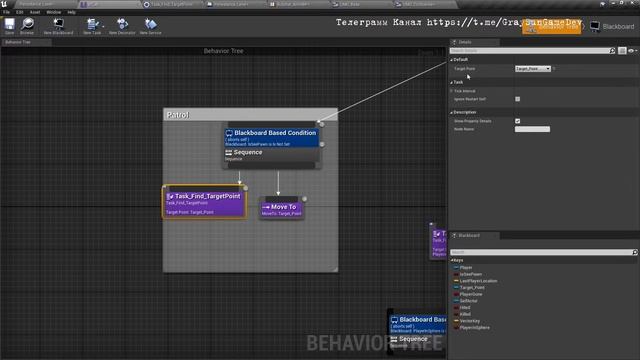Click the New Task toolbar icon

click(x=92, y=26)
